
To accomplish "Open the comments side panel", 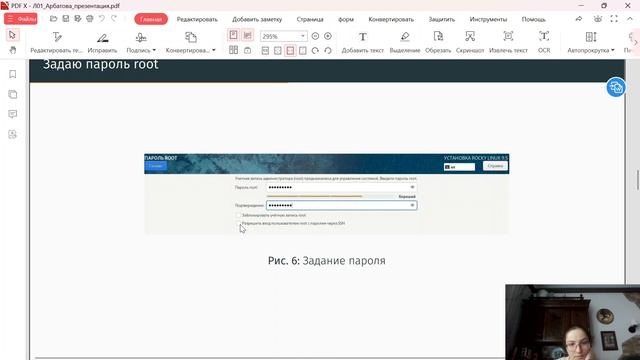I will click(x=13, y=114).
